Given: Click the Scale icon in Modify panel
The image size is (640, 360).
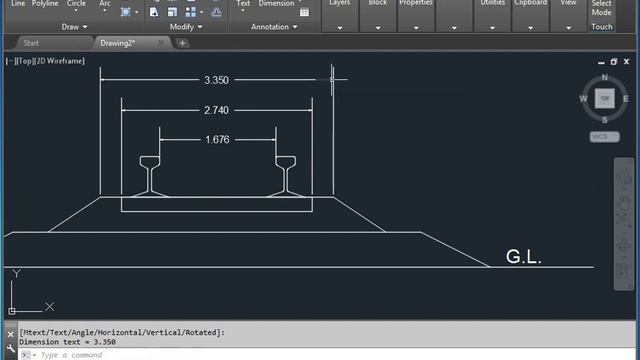Looking at the screenshot, I should click(172, 12).
